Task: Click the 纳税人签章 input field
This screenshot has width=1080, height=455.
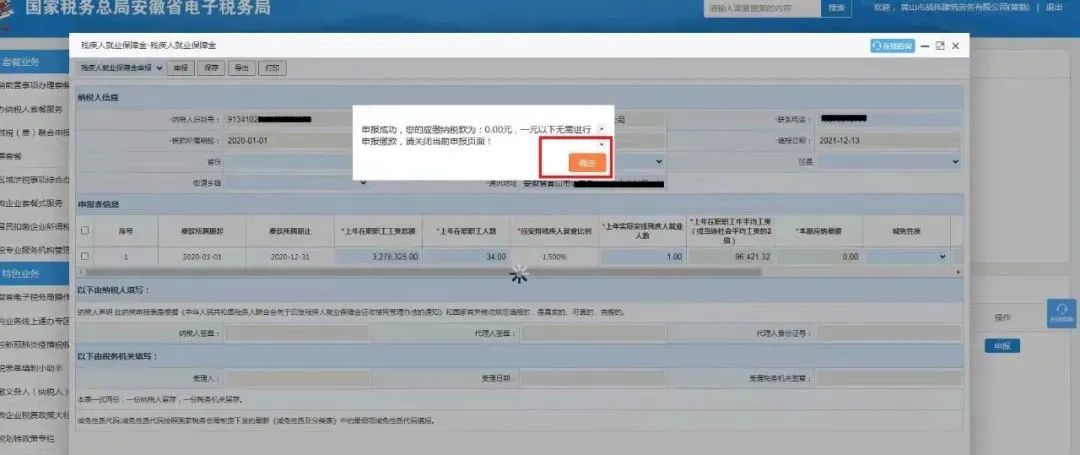Action: 297,333
